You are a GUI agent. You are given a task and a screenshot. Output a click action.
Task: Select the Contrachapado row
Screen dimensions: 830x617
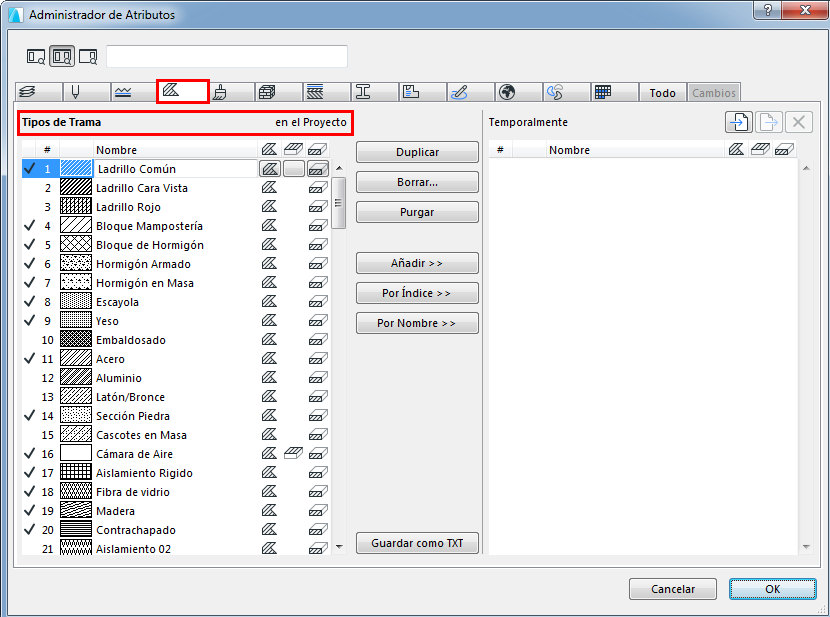point(176,530)
